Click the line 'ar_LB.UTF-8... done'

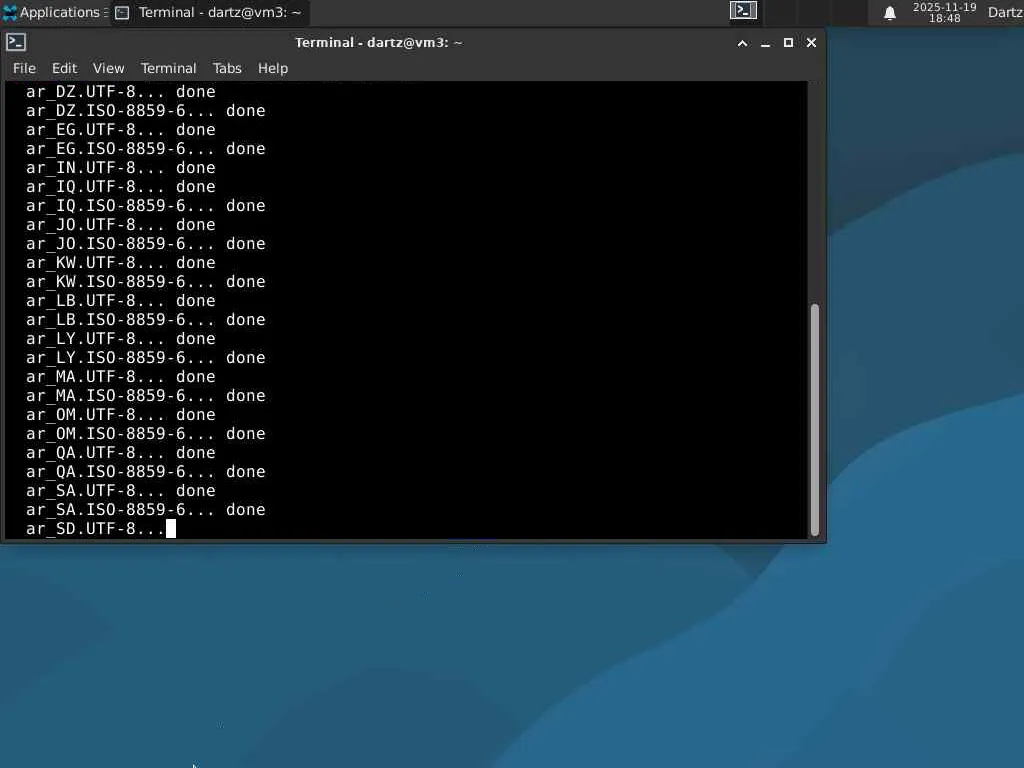pyautogui.click(x=121, y=300)
